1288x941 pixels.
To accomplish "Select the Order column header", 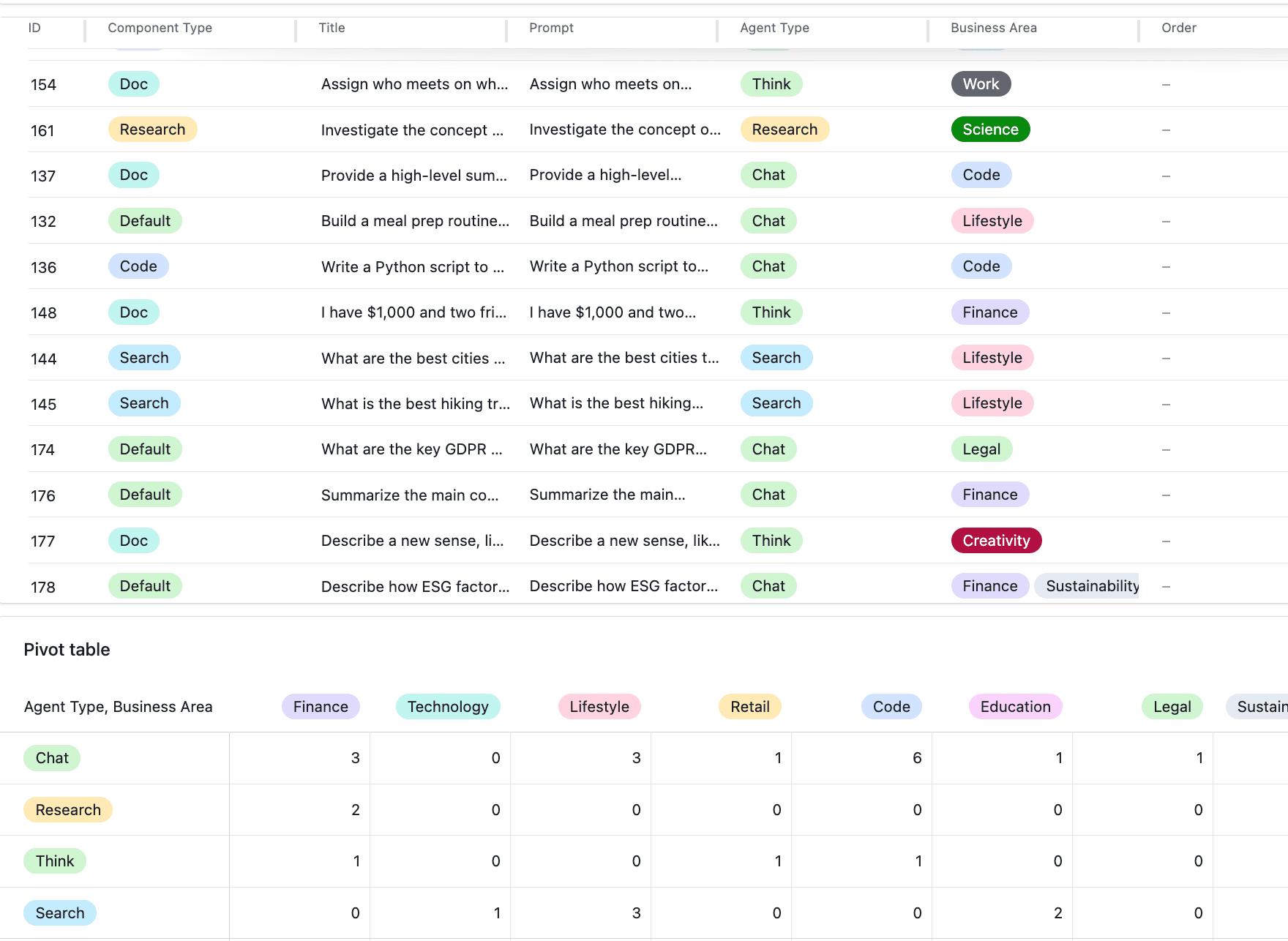I will [x=1178, y=28].
